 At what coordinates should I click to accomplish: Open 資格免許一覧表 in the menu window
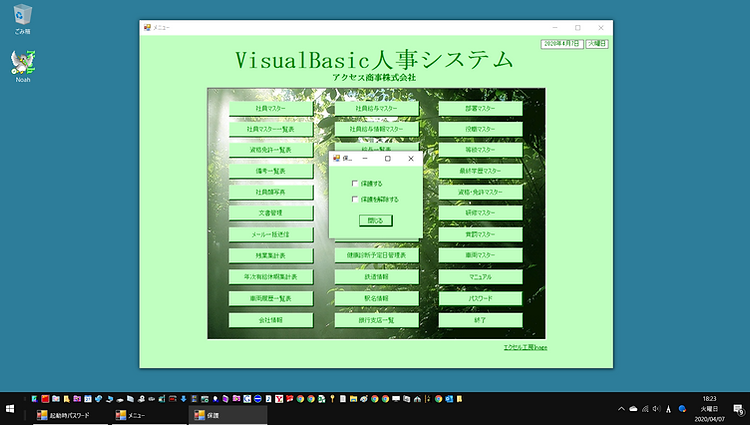(x=271, y=150)
